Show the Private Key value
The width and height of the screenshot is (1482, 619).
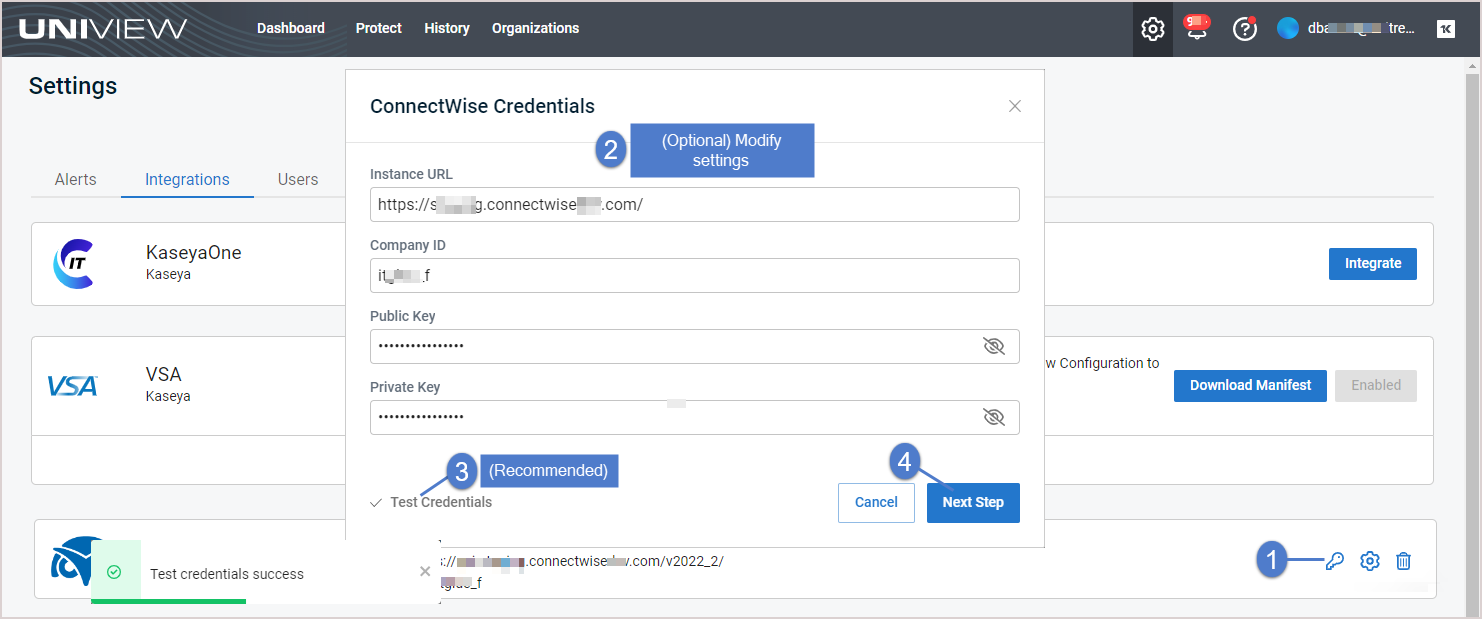993,417
